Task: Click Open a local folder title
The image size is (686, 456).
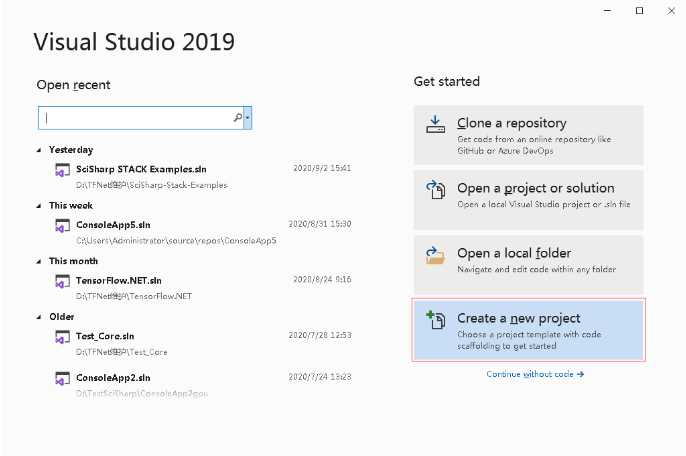Action: pos(514,253)
